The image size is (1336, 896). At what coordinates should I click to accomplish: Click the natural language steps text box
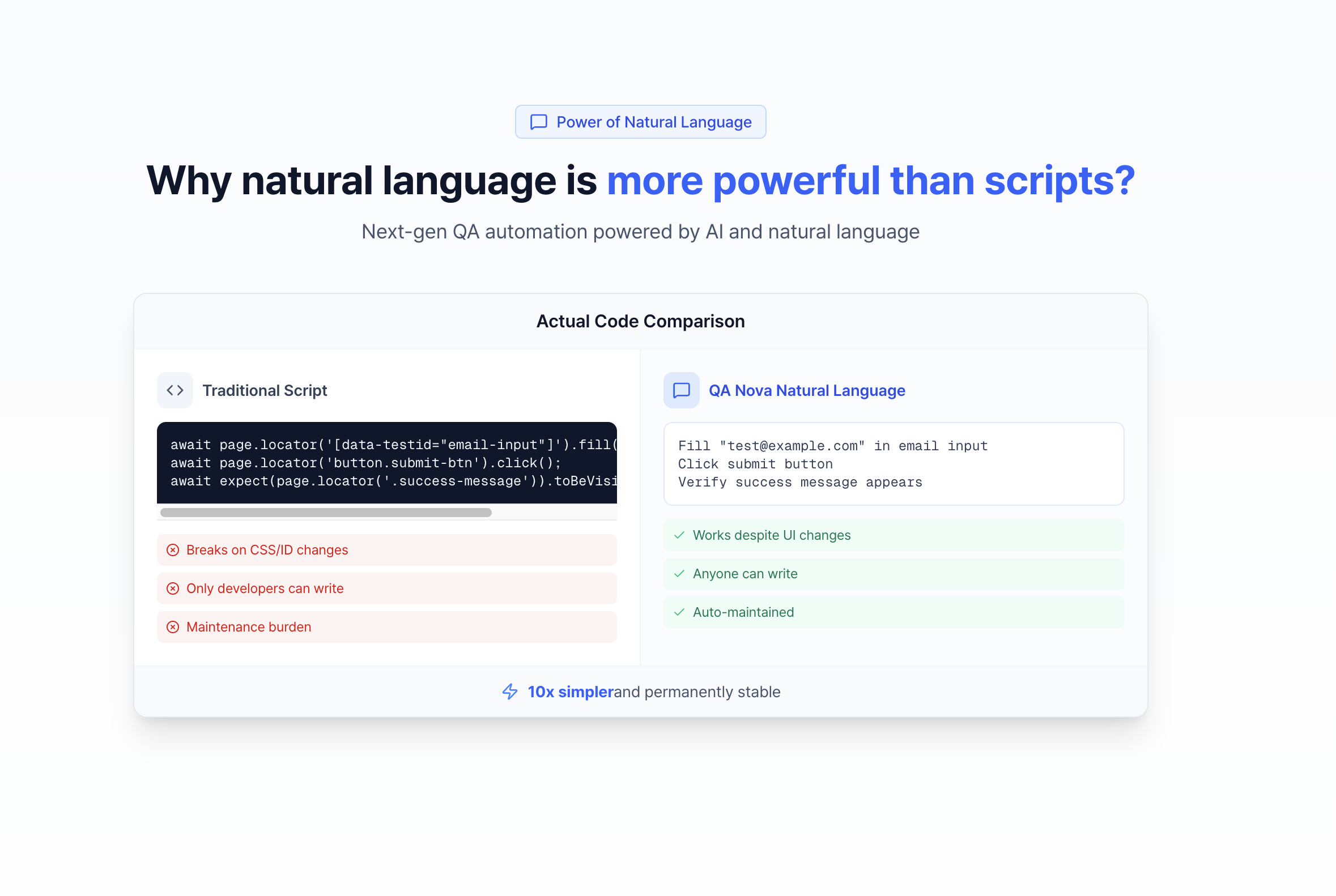click(893, 464)
